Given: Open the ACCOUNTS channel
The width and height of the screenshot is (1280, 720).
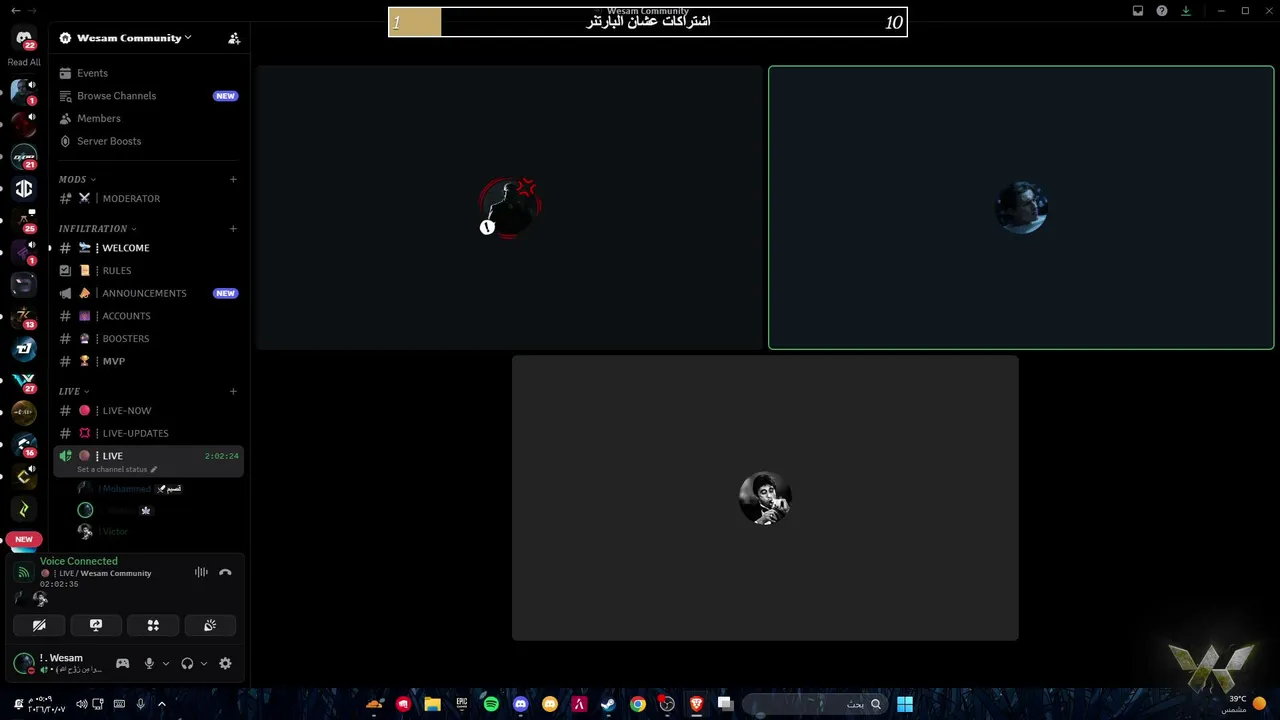Looking at the screenshot, I should point(148,316).
